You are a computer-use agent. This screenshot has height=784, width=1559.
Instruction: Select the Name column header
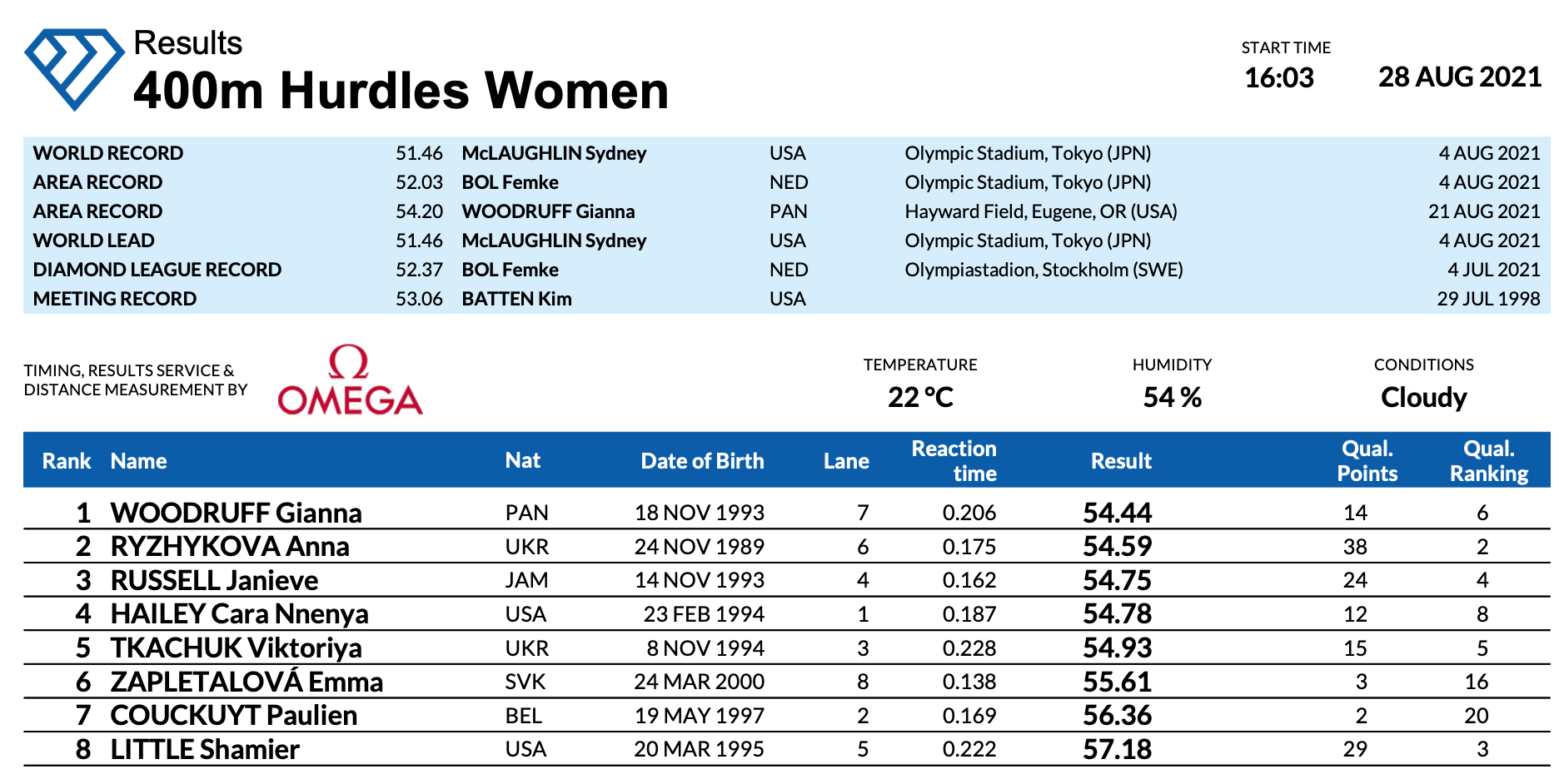138,461
